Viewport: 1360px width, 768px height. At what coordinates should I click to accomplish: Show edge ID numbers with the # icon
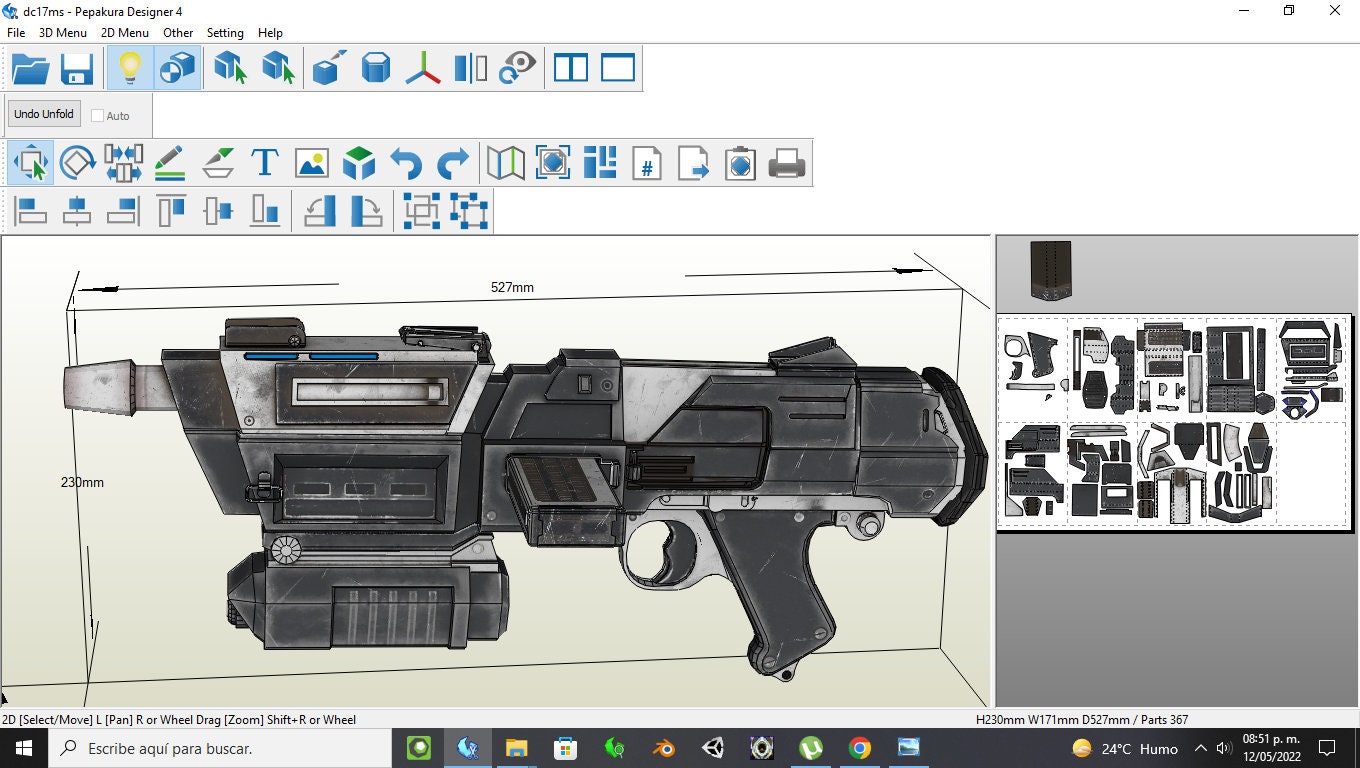pyautogui.click(x=646, y=163)
